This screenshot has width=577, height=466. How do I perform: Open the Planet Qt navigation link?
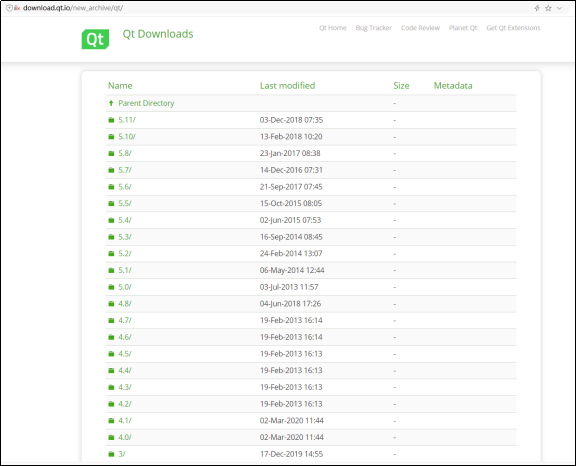coord(463,28)
